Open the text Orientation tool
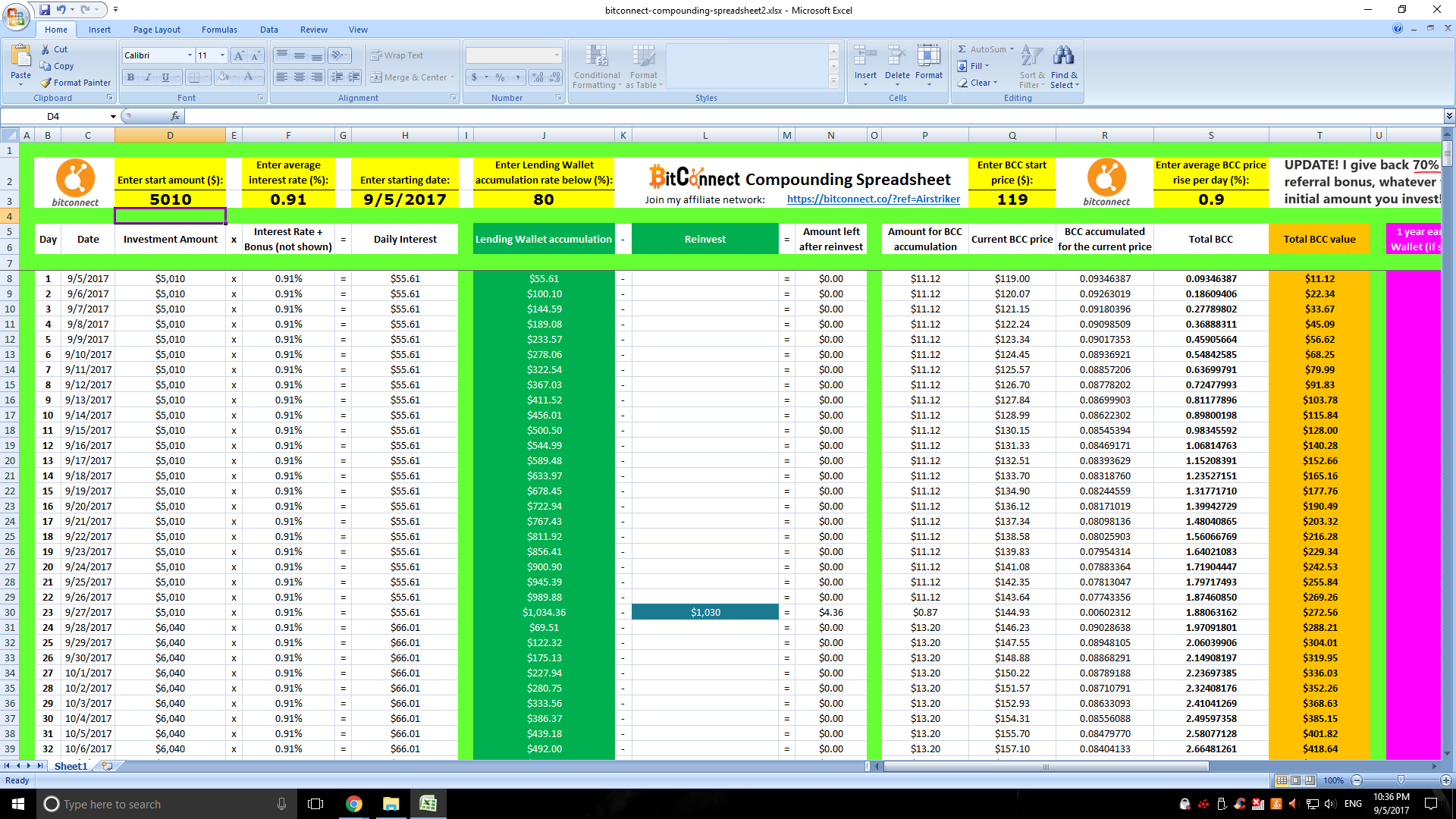 (x=340, y=55)
